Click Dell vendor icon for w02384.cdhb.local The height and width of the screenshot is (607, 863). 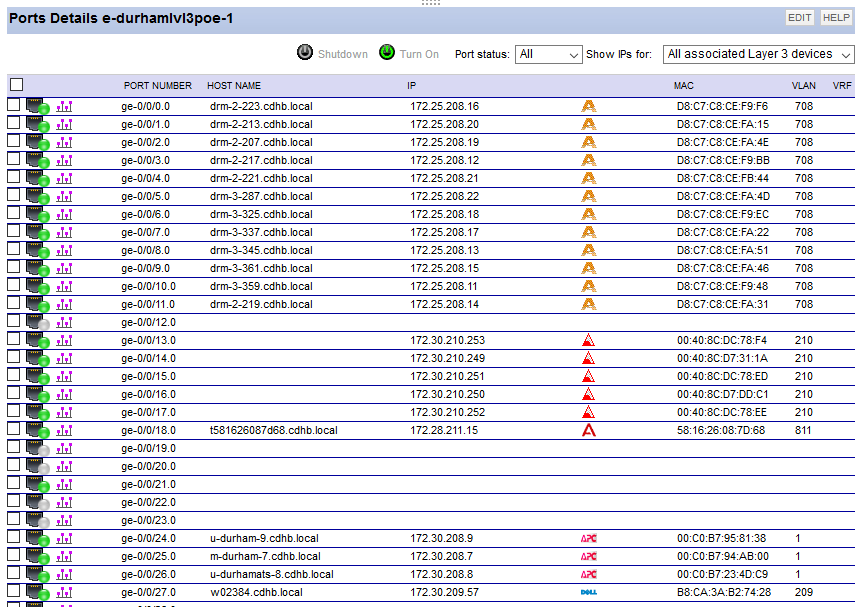click(x=588, y=593)
